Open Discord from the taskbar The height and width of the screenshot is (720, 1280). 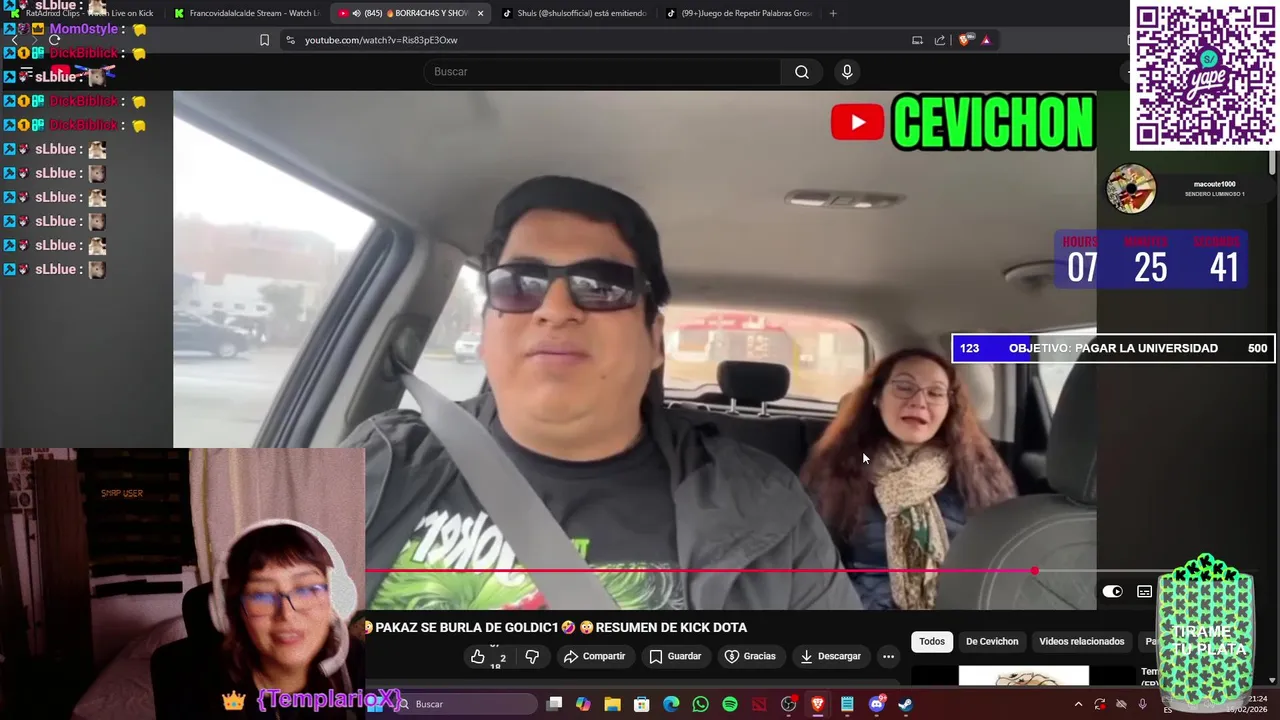point(877,704)
